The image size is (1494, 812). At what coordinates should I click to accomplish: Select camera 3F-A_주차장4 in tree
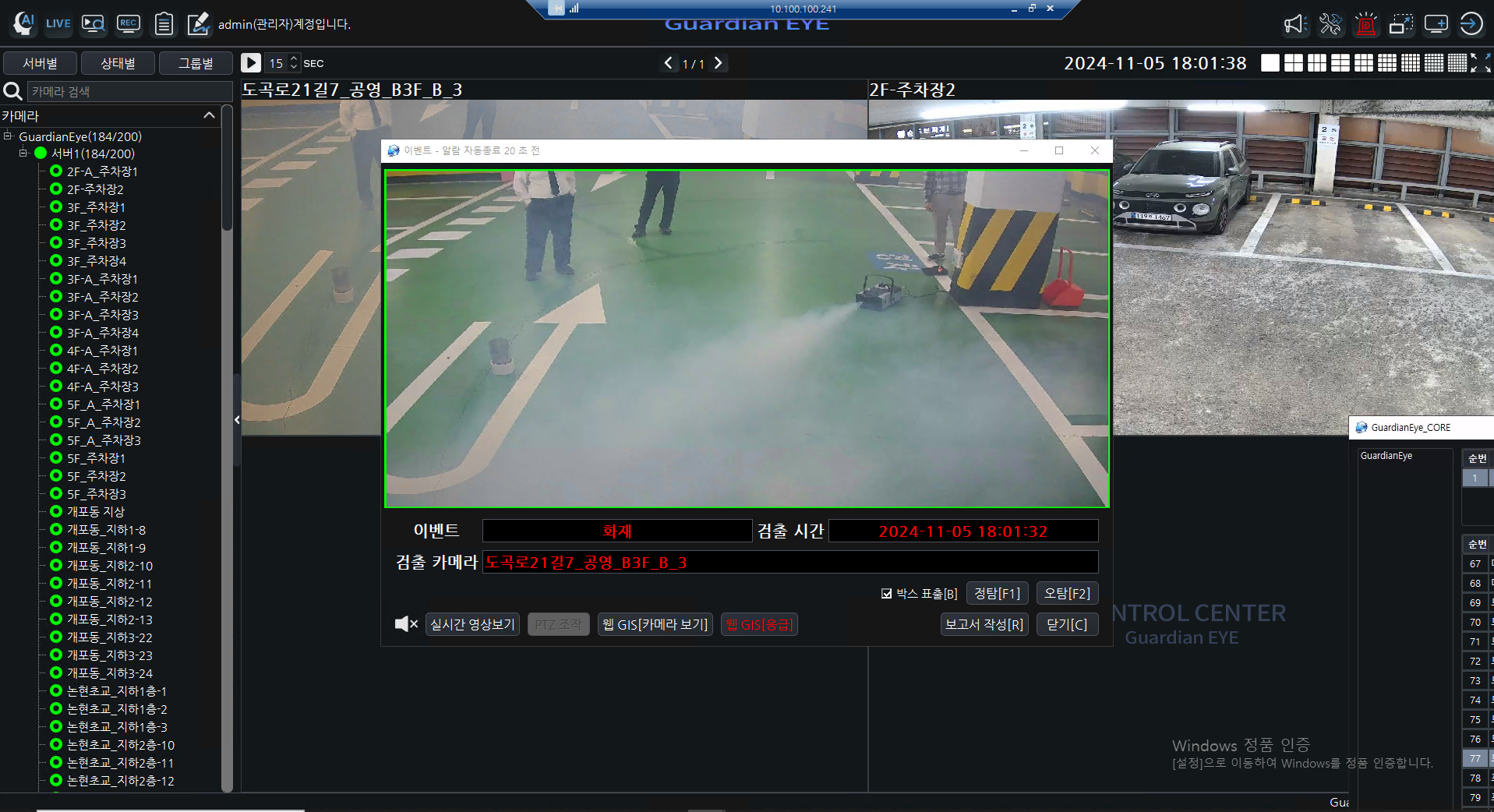[103, 333]
